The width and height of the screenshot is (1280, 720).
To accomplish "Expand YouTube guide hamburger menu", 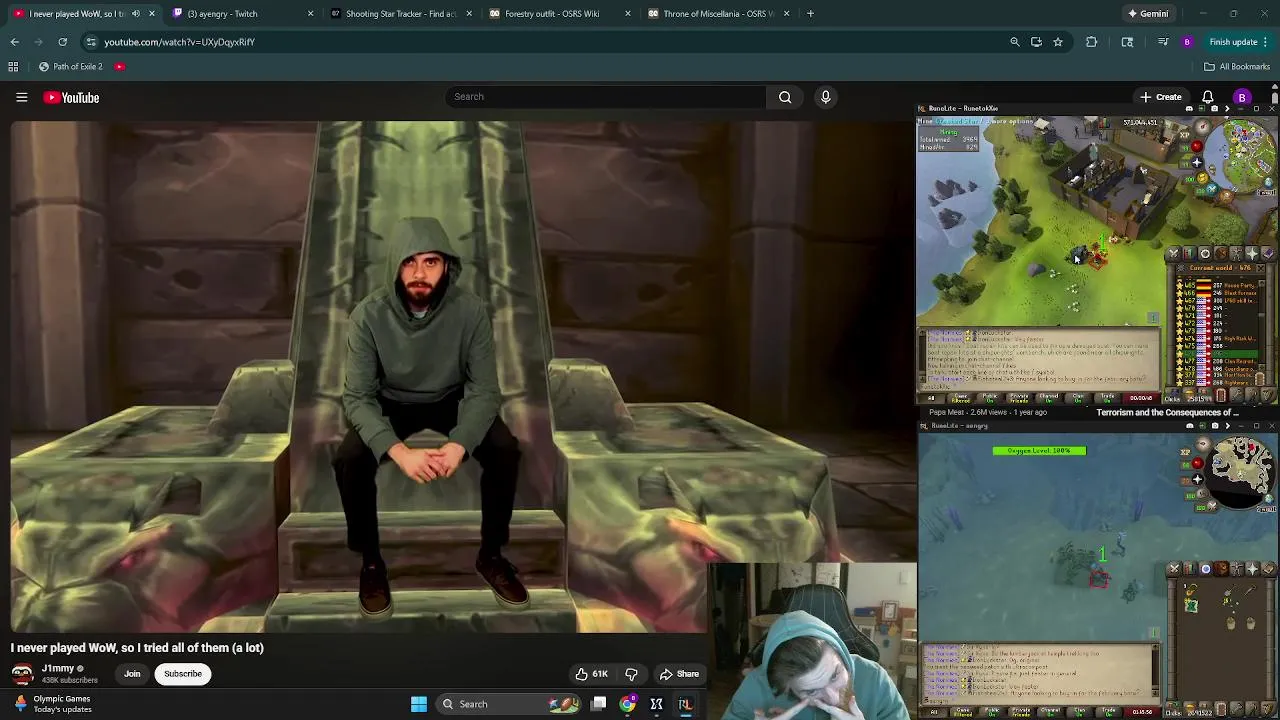I will (21, 97).
